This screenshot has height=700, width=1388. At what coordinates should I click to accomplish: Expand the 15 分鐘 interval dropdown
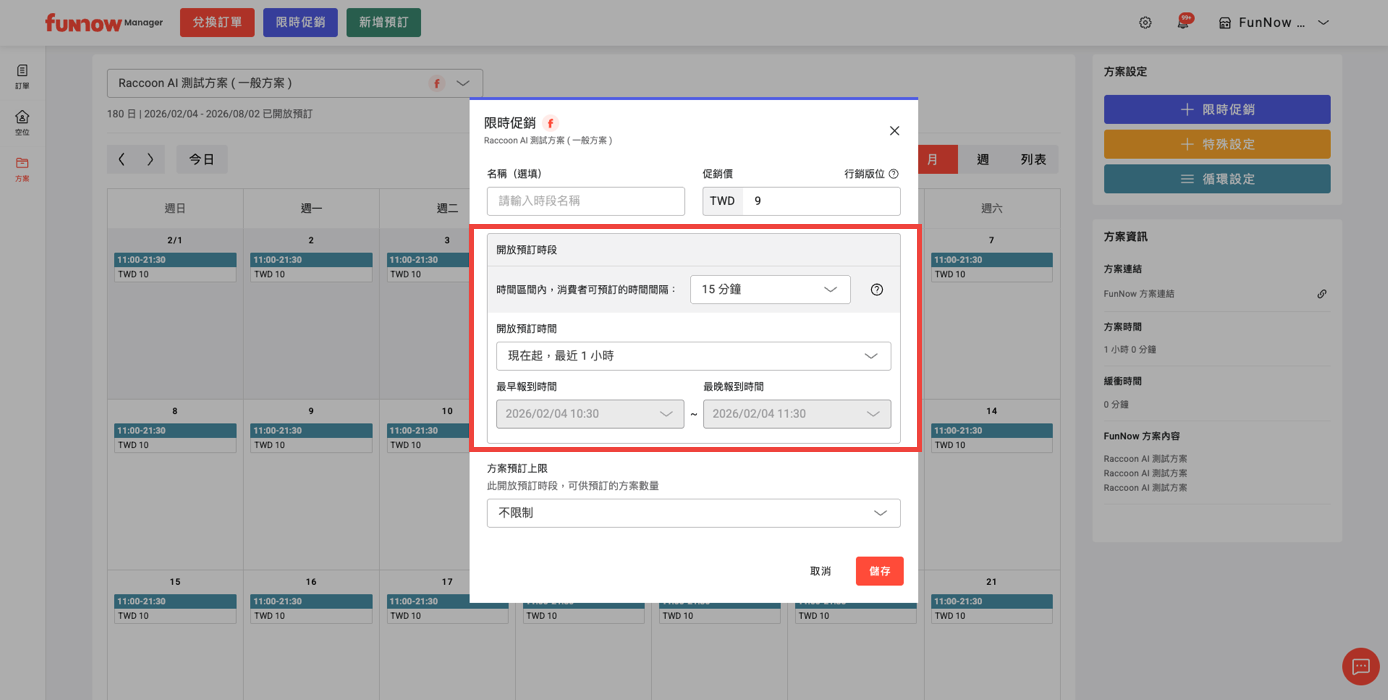(770, 290)
